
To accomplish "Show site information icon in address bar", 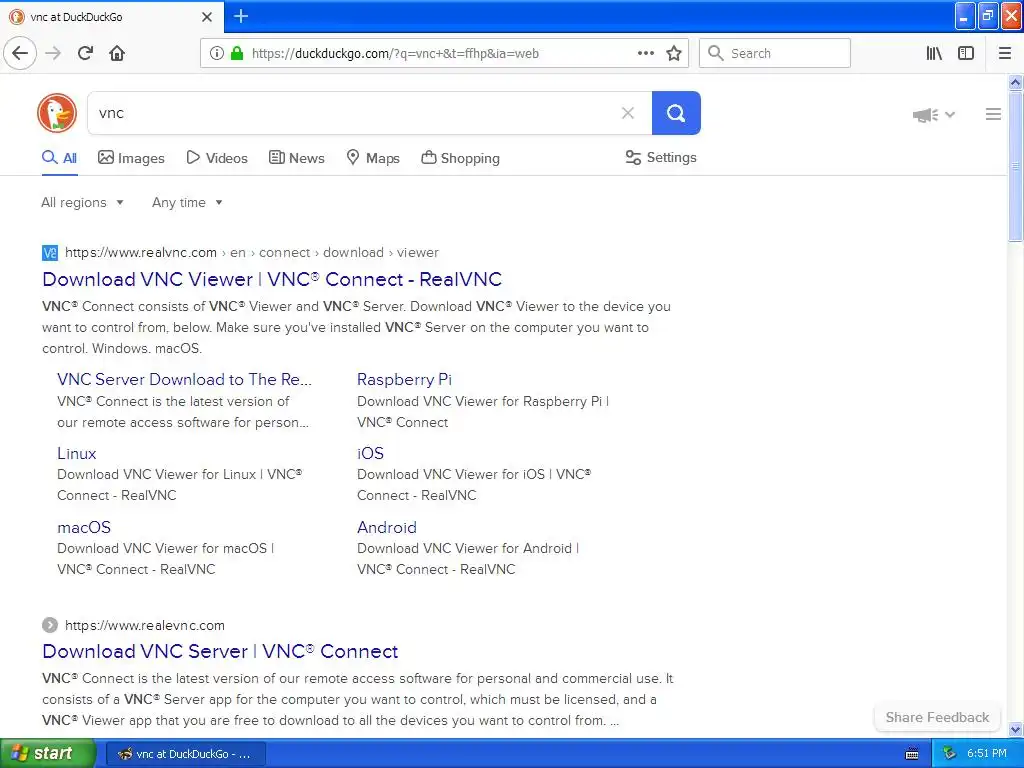I will 216,53.
